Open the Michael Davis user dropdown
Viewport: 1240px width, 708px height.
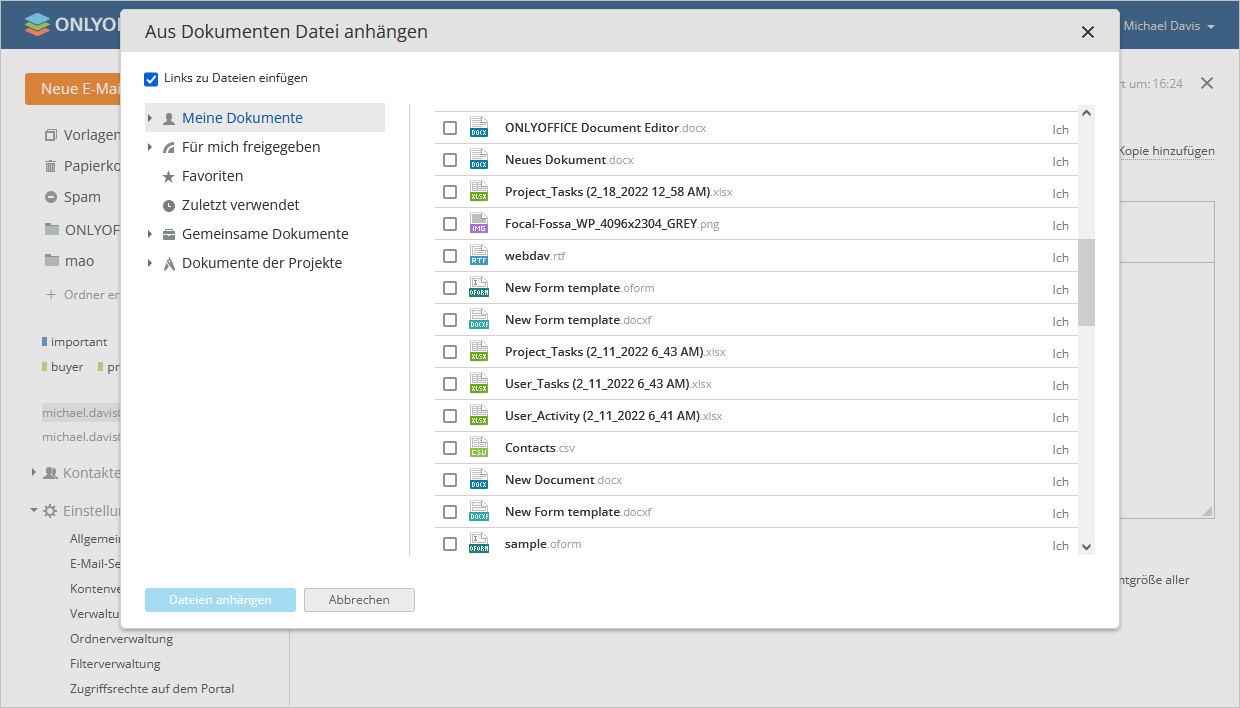pyautogui.click(x=1168, y=26)
